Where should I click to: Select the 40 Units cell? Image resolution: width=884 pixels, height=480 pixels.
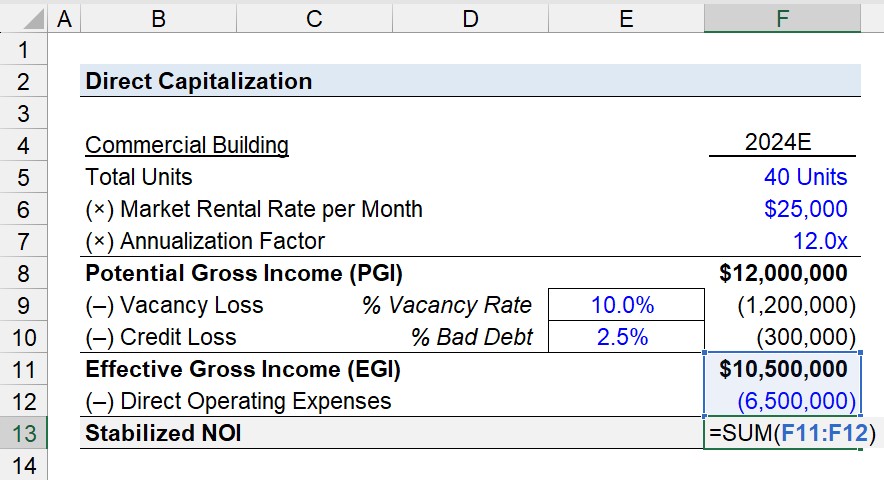[x=783, y=177]
